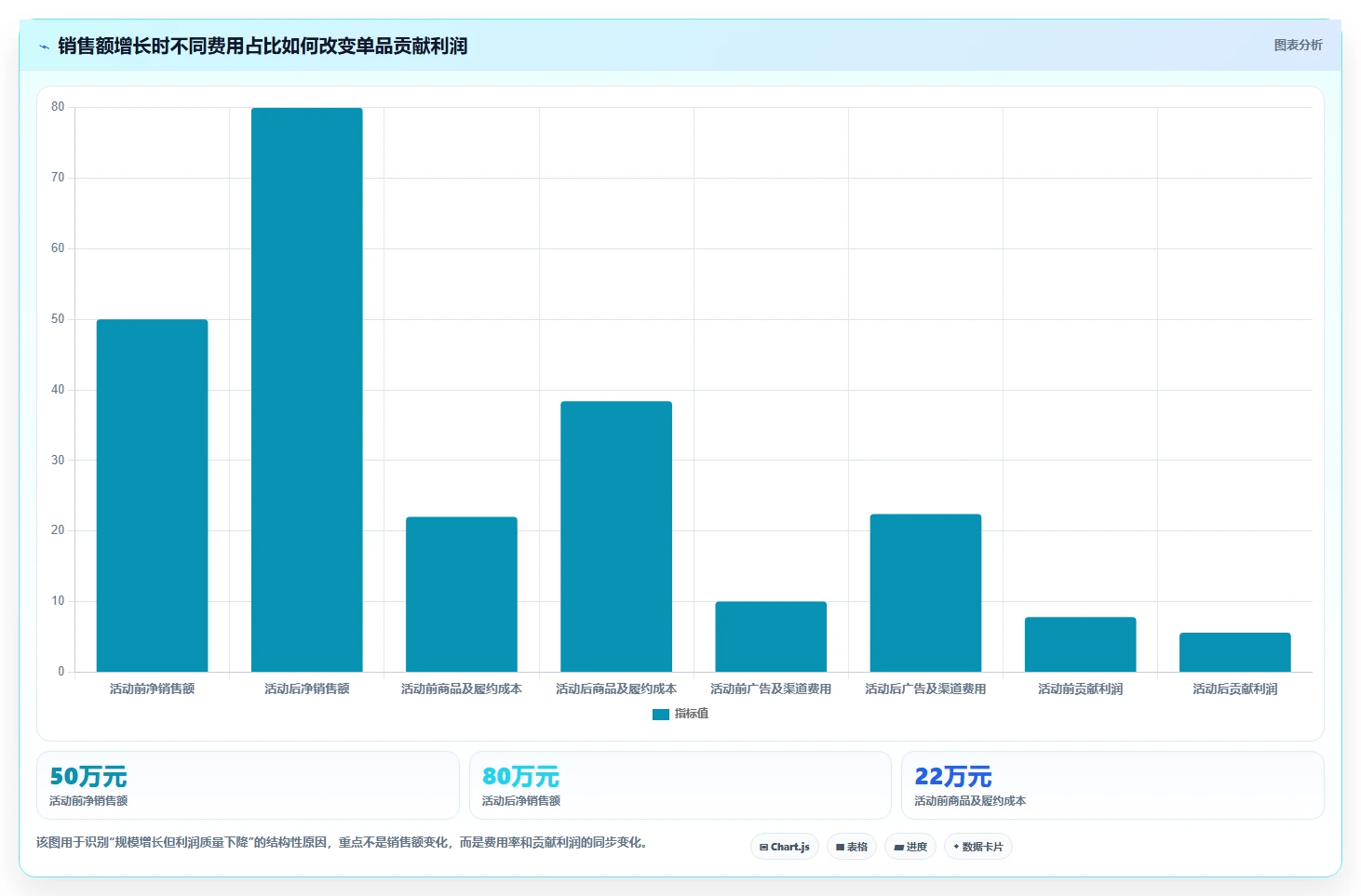Open the 22万元 data card
1361x896 pixels.
[x=1112, y=785]
